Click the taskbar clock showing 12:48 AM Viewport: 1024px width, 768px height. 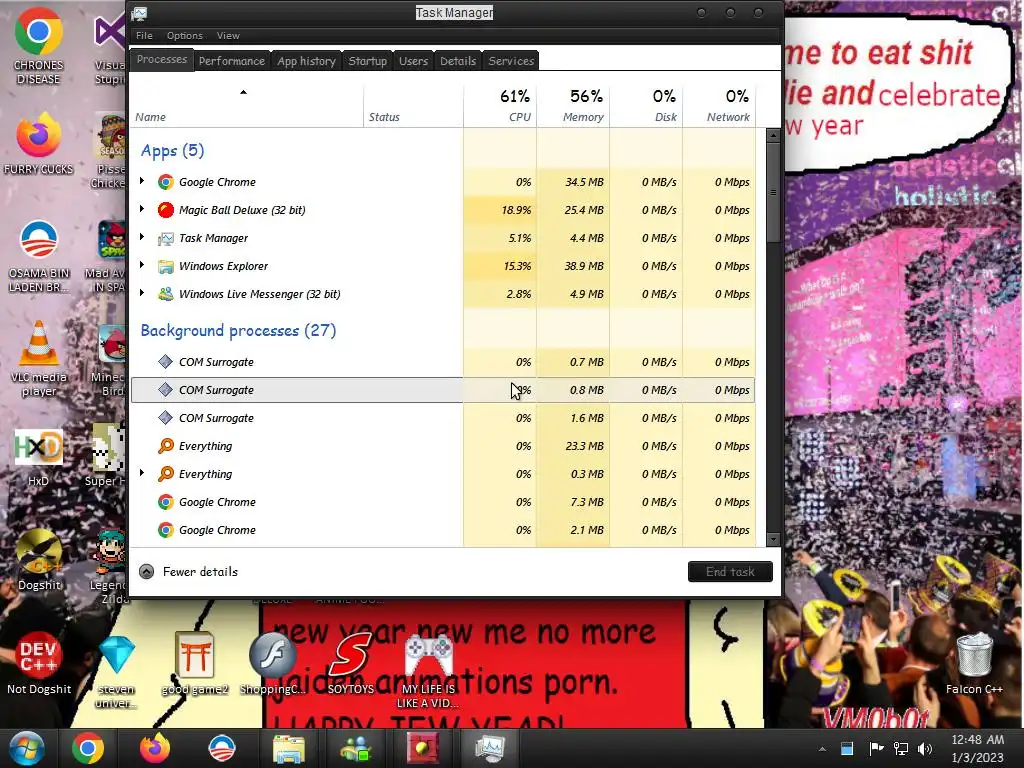pyautogui.click(x=978, y=748)
